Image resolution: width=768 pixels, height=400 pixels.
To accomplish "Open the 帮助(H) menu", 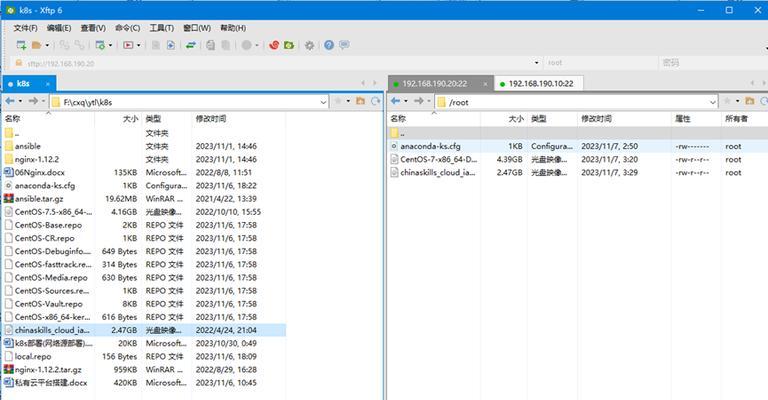I will click(233, 28).
